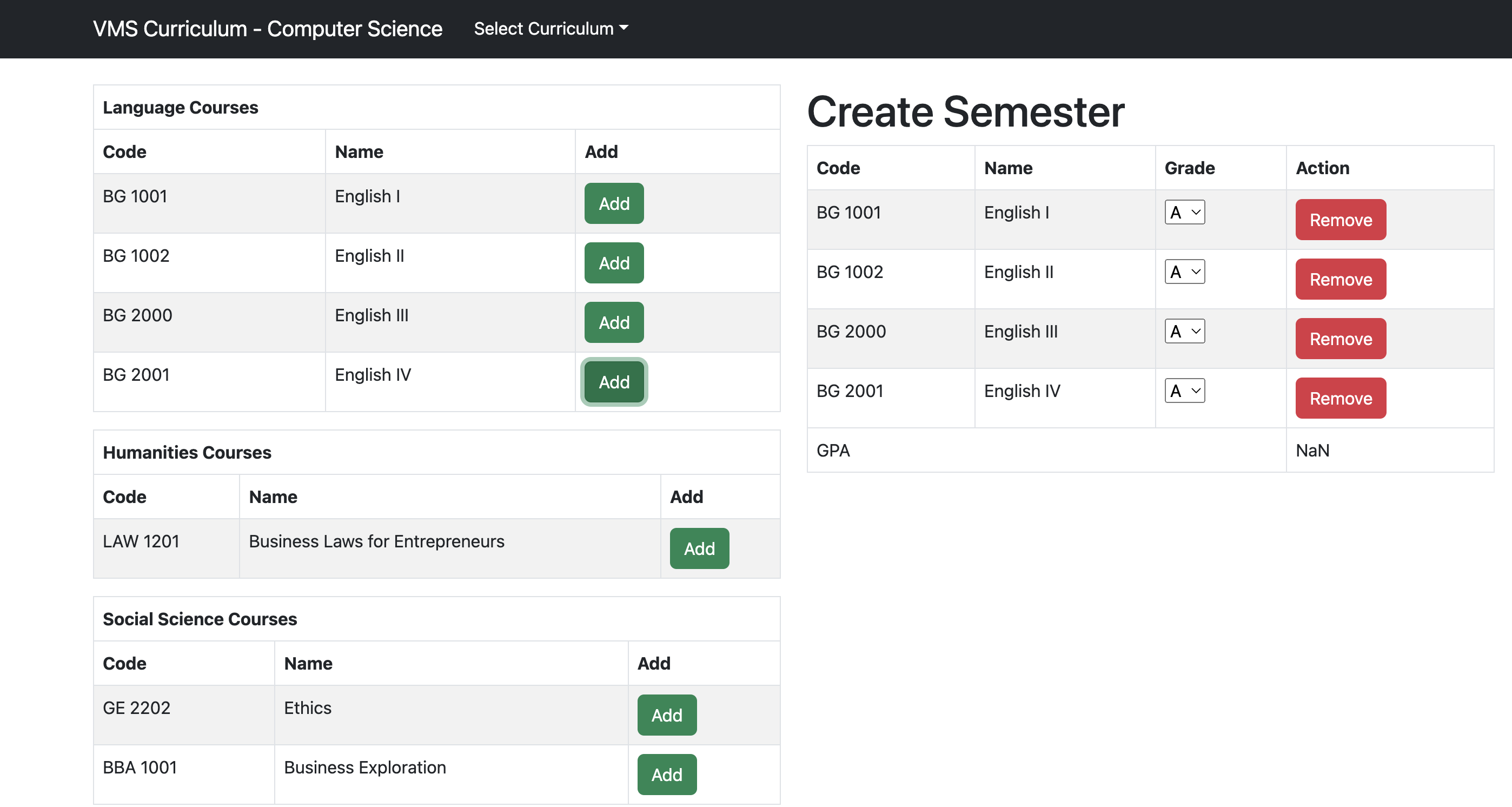Click the Add column header in Language Courses
Screen dimensions: 1512x807
click(x=601, y=151)
